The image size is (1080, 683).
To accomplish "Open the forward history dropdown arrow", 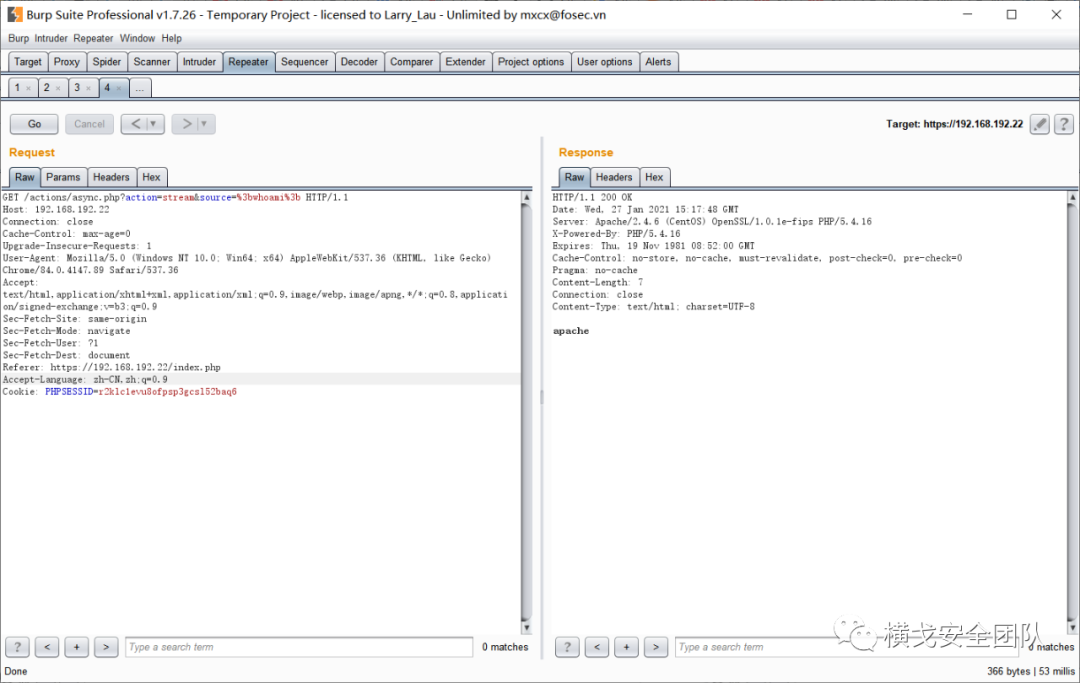I will point(205,124).
